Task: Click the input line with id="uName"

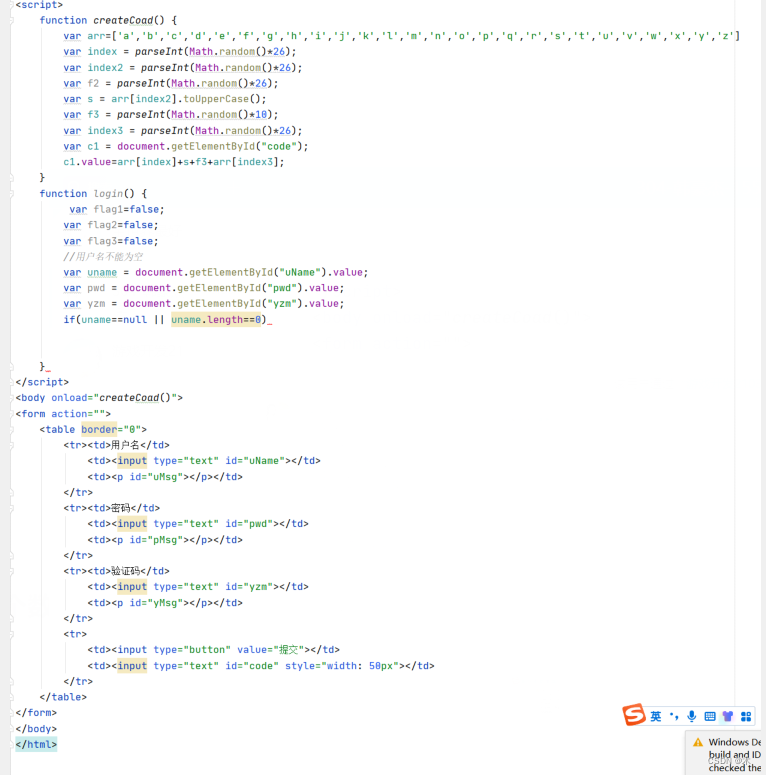Action: coord(204,461)
